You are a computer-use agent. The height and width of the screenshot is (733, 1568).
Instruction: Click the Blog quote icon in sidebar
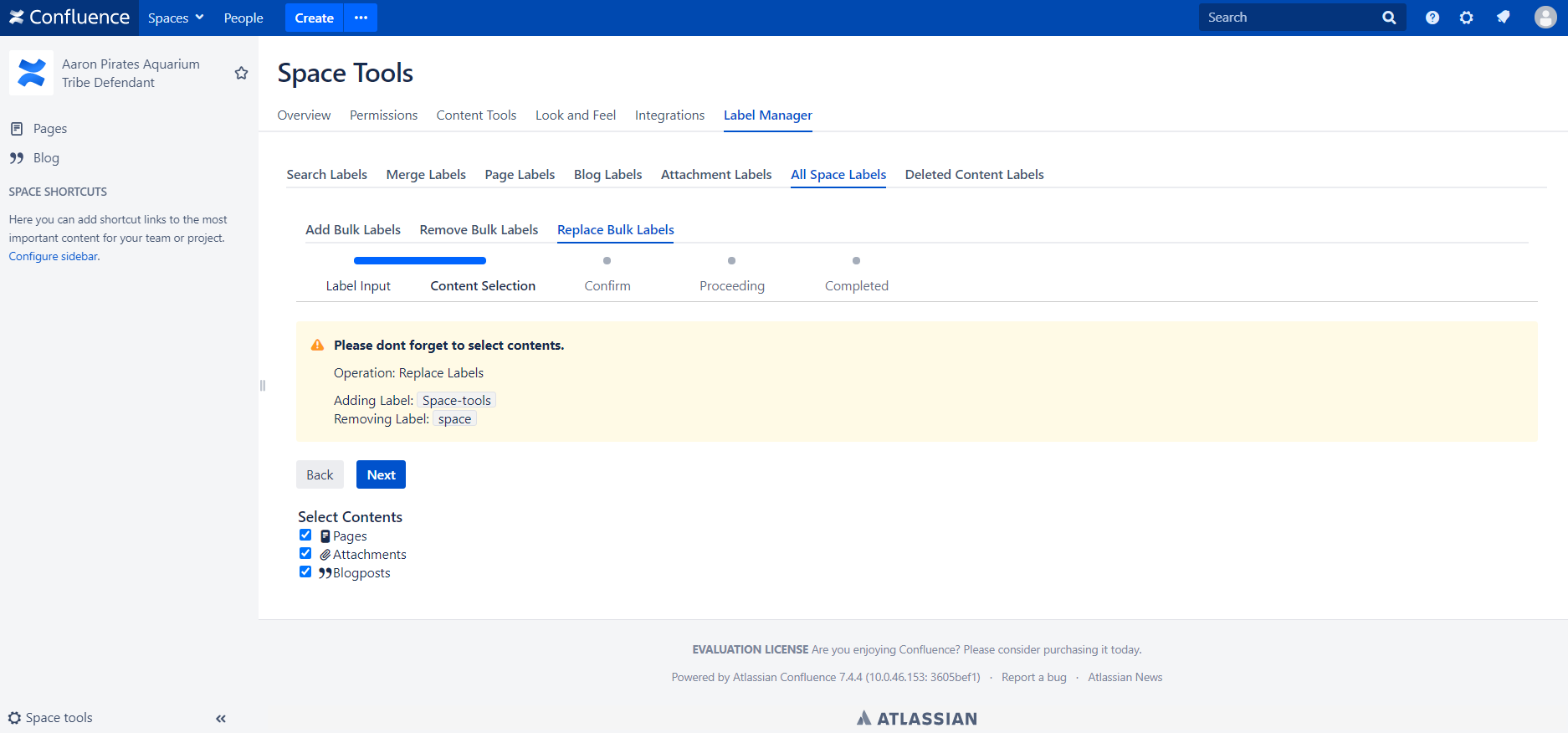coord(17,158)
